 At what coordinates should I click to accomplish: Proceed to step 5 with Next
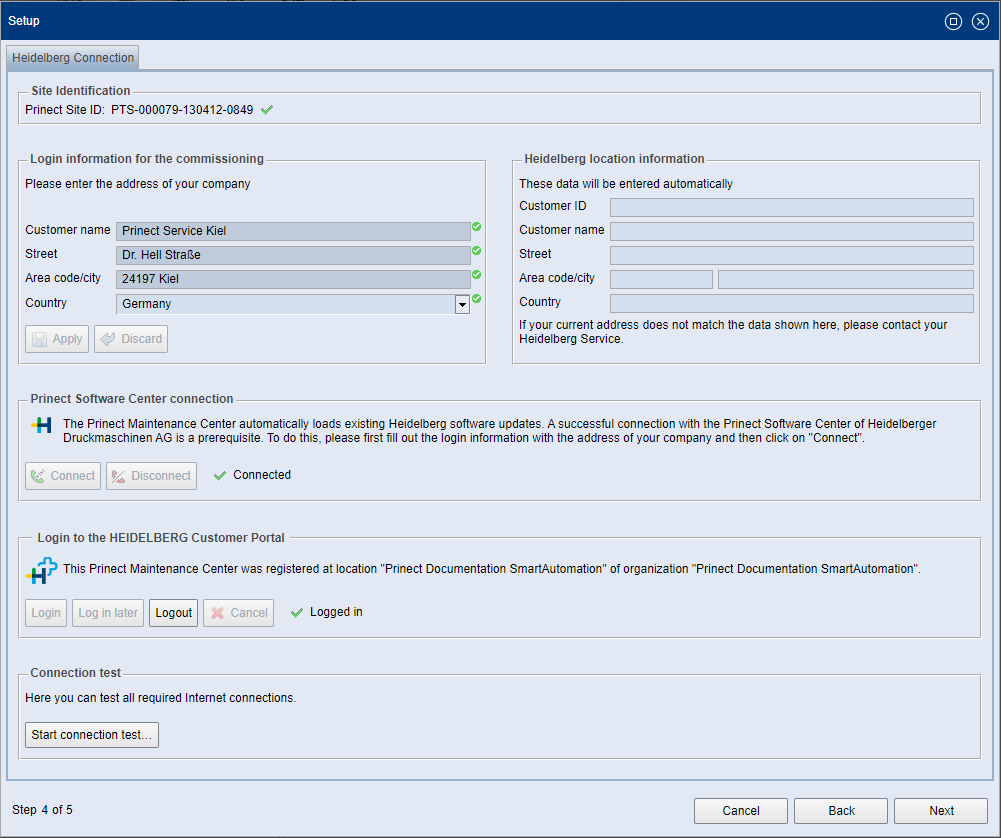click(x=940, y=810)
